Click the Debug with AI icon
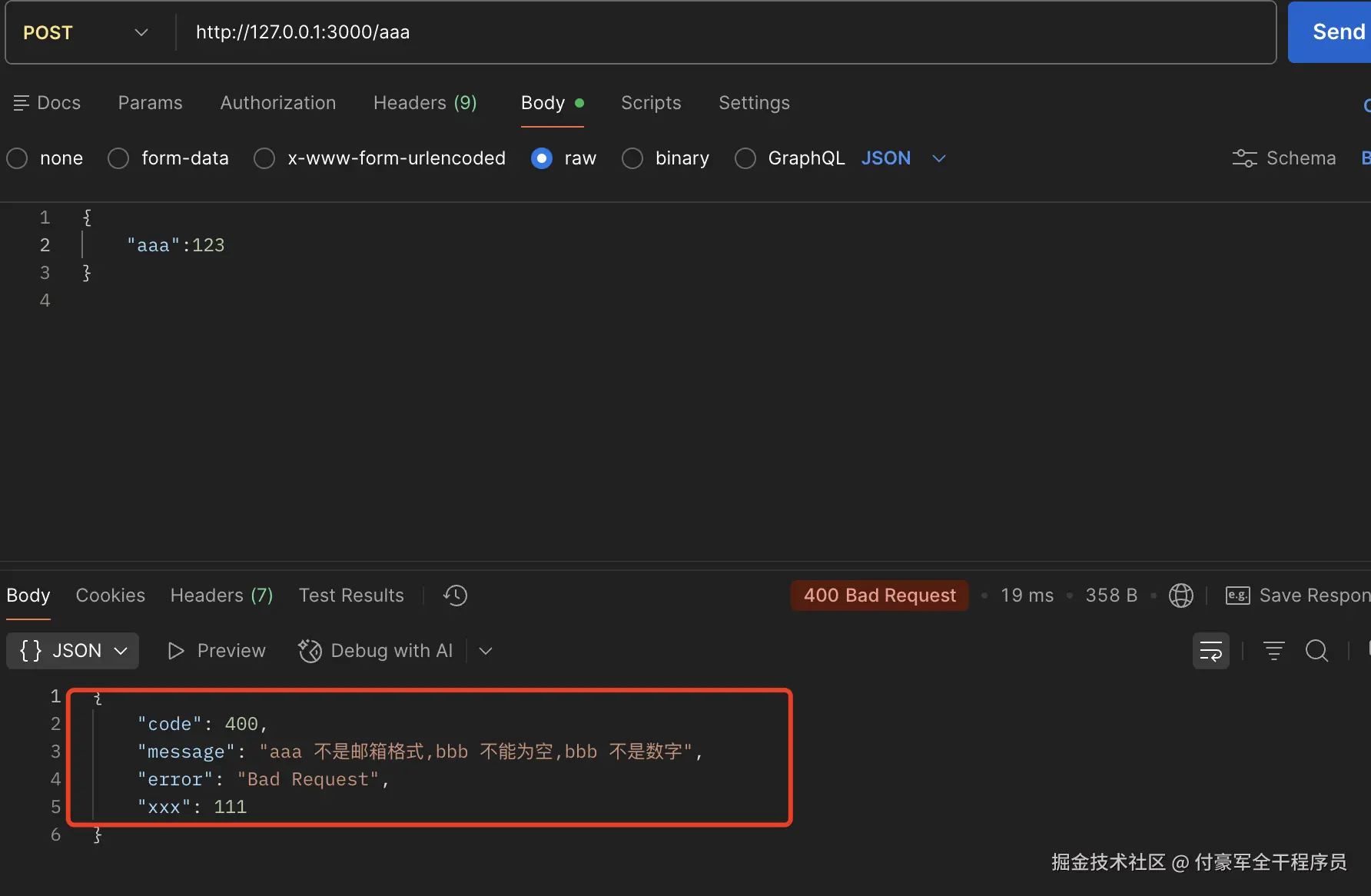Viewport: 1371px width, 896px height. click(x=310, y=651)
